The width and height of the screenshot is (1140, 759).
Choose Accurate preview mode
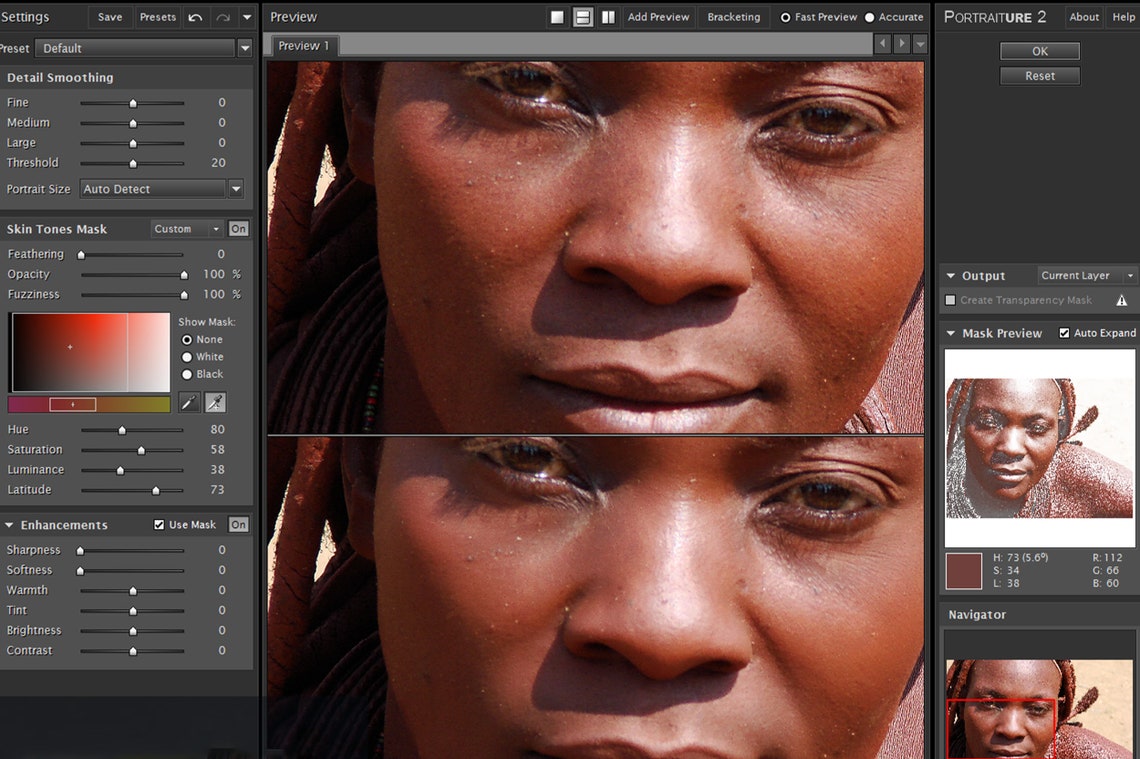click(x=870, y=17)
